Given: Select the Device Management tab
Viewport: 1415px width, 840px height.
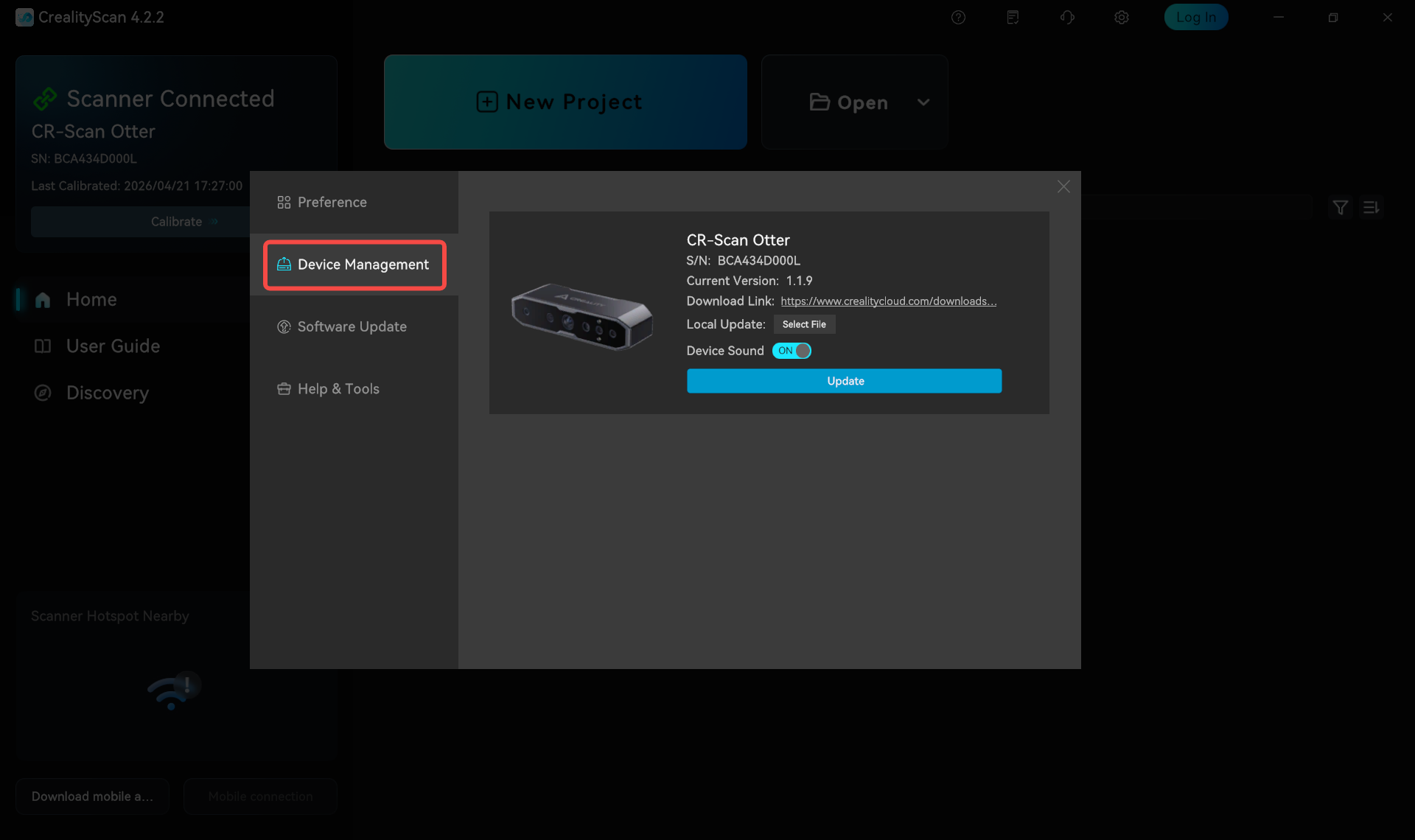Looking at the screenshot, I should click(354, 265).
